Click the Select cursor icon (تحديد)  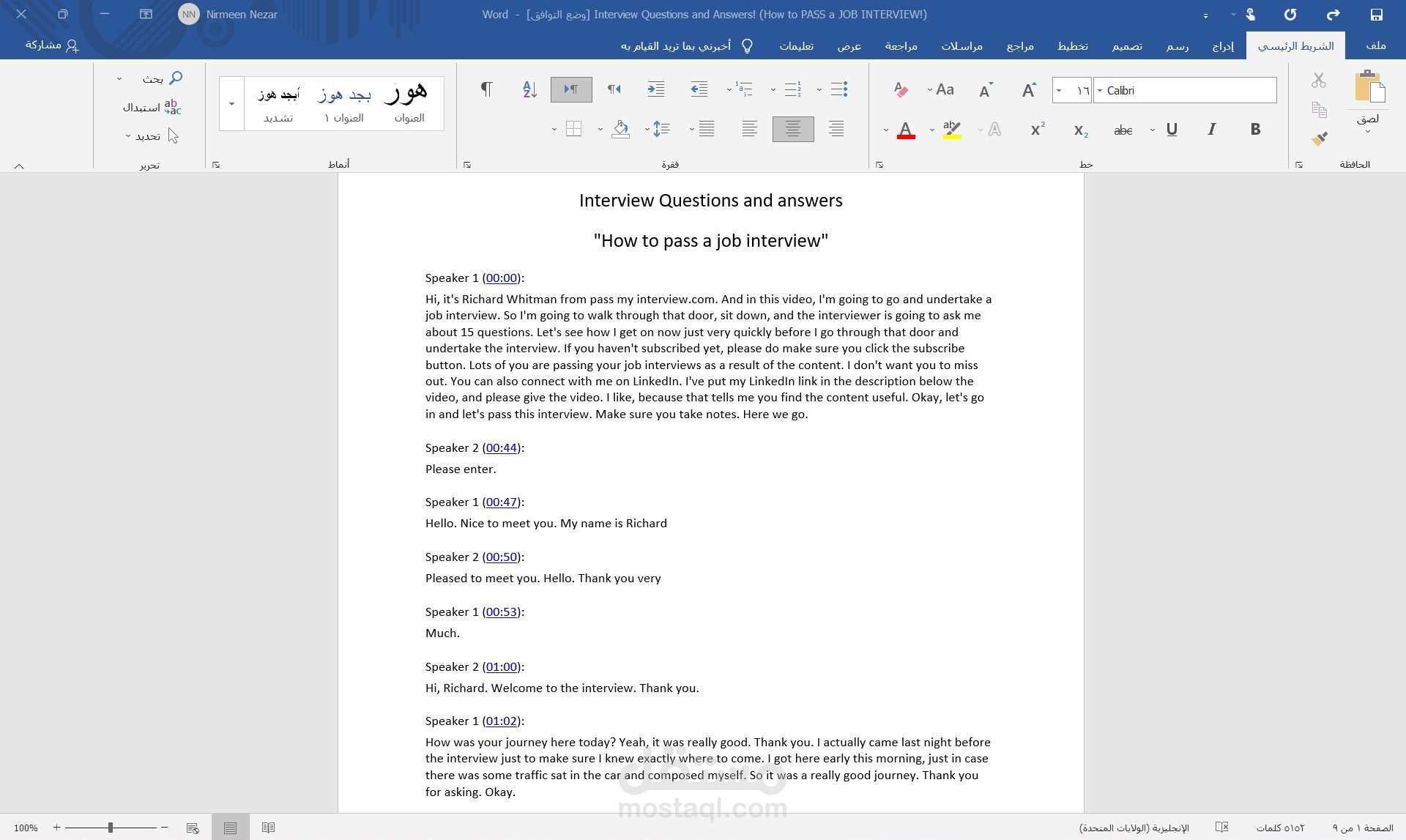point(174,135)
